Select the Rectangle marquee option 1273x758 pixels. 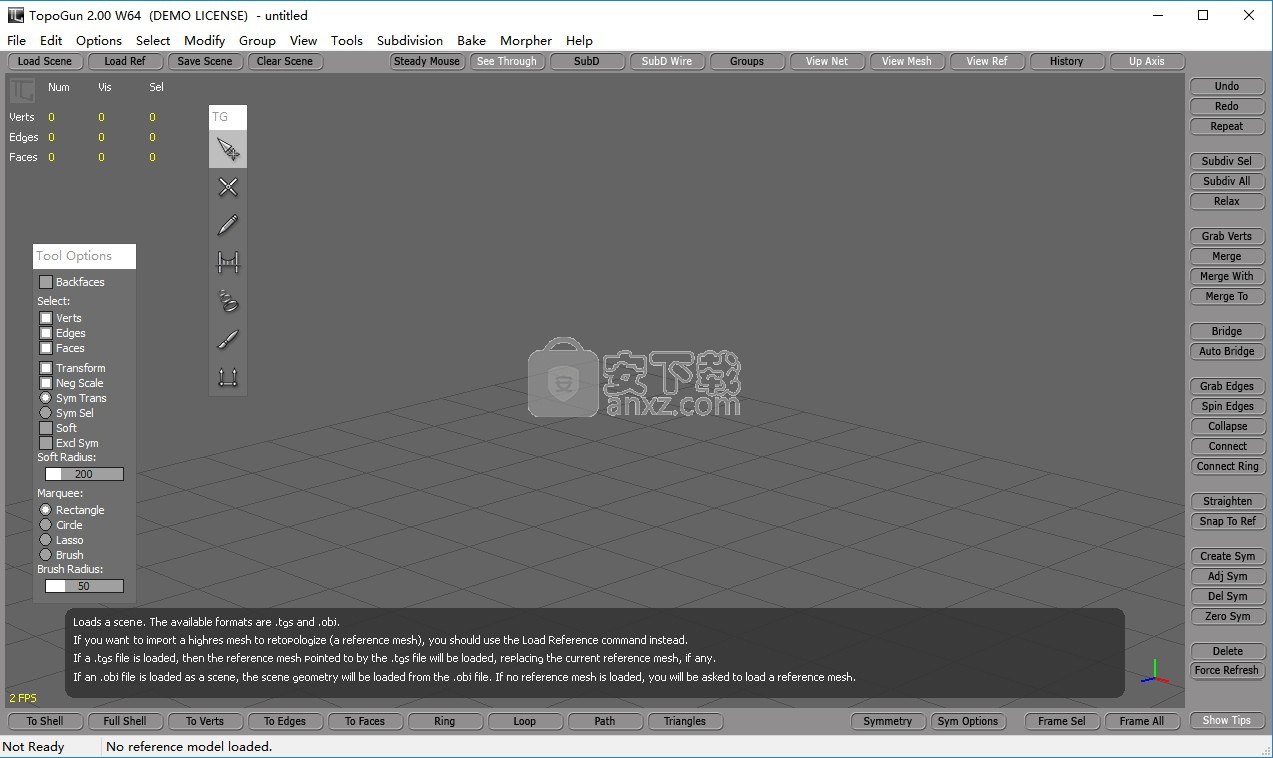(46, 510)
